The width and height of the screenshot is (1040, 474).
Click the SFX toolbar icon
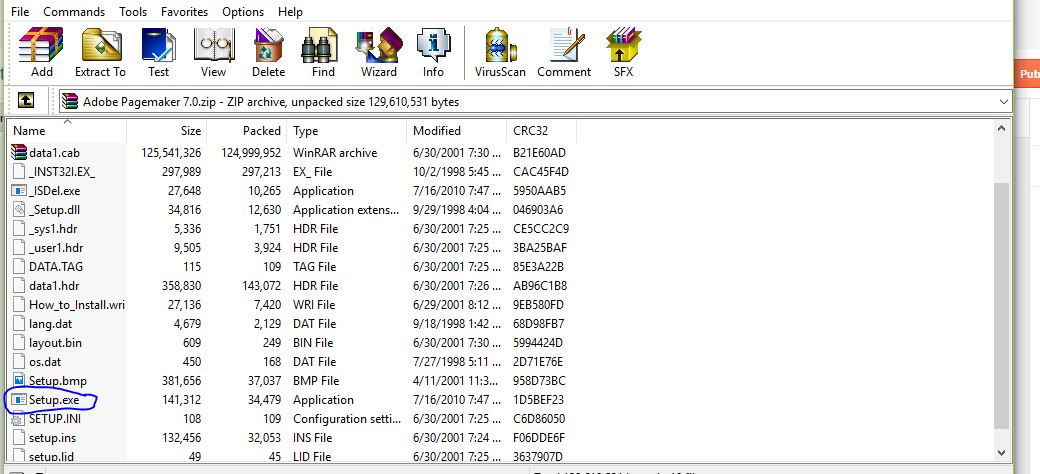(623, 52)
